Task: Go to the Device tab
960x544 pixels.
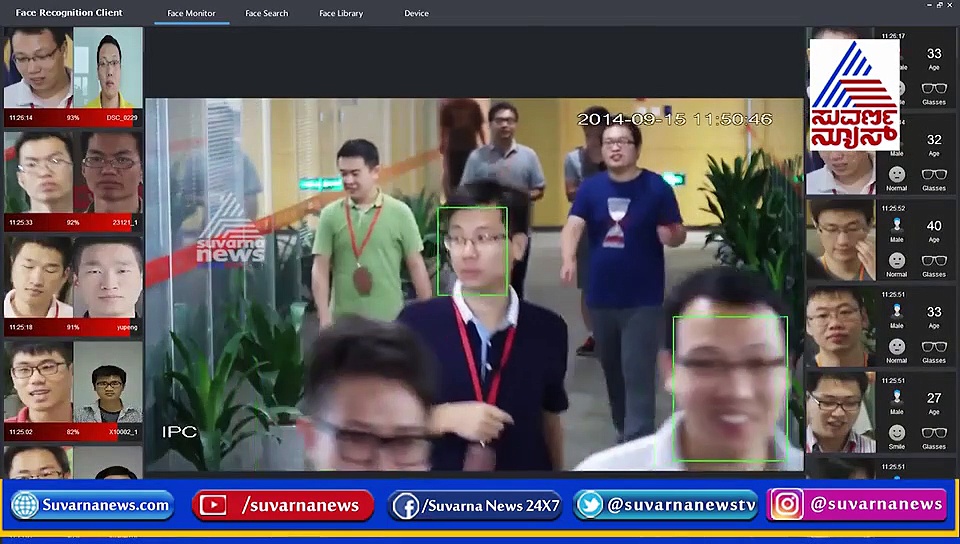Action: click(416, 13)
